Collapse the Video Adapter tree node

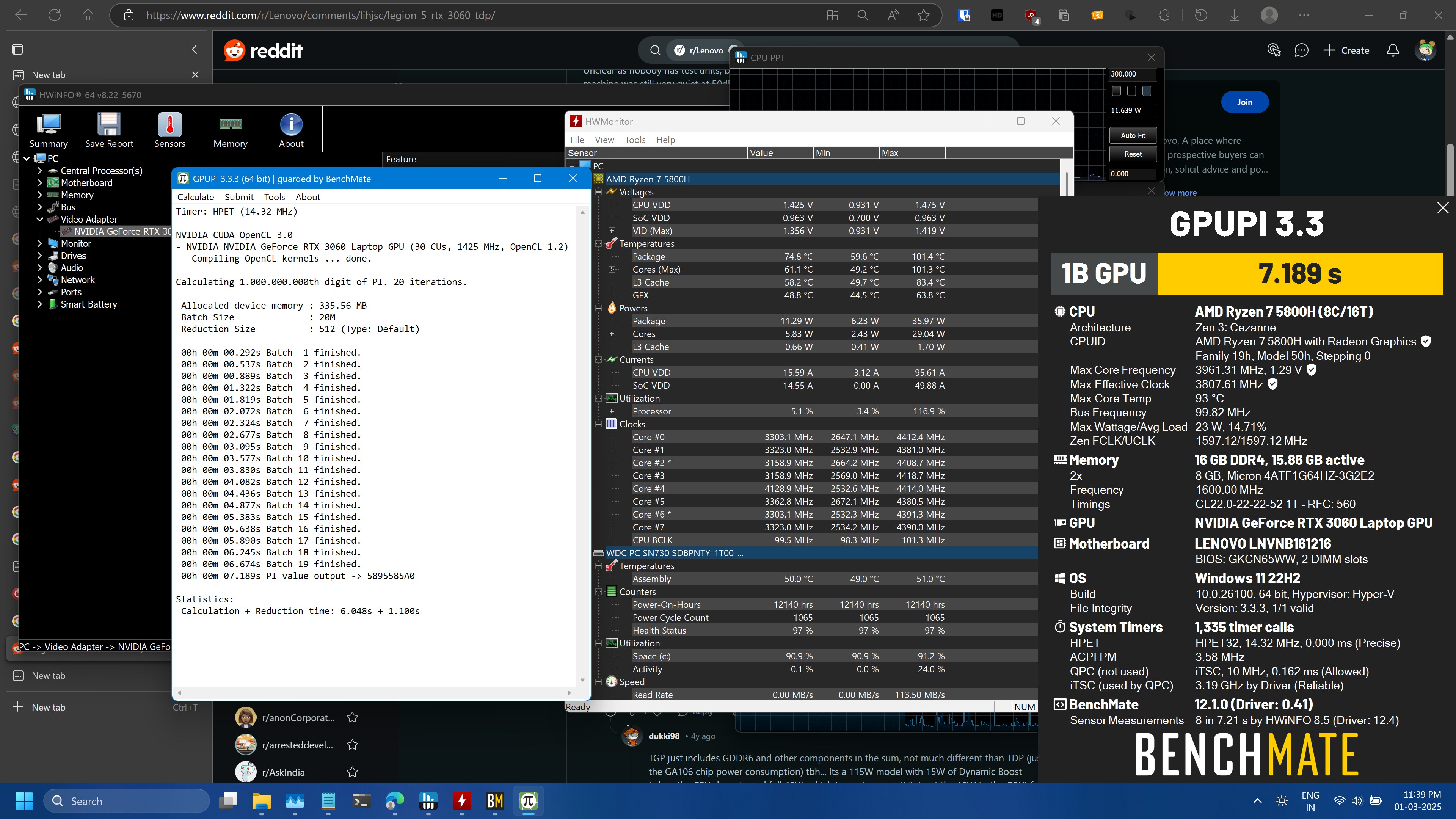coord(39,219)
